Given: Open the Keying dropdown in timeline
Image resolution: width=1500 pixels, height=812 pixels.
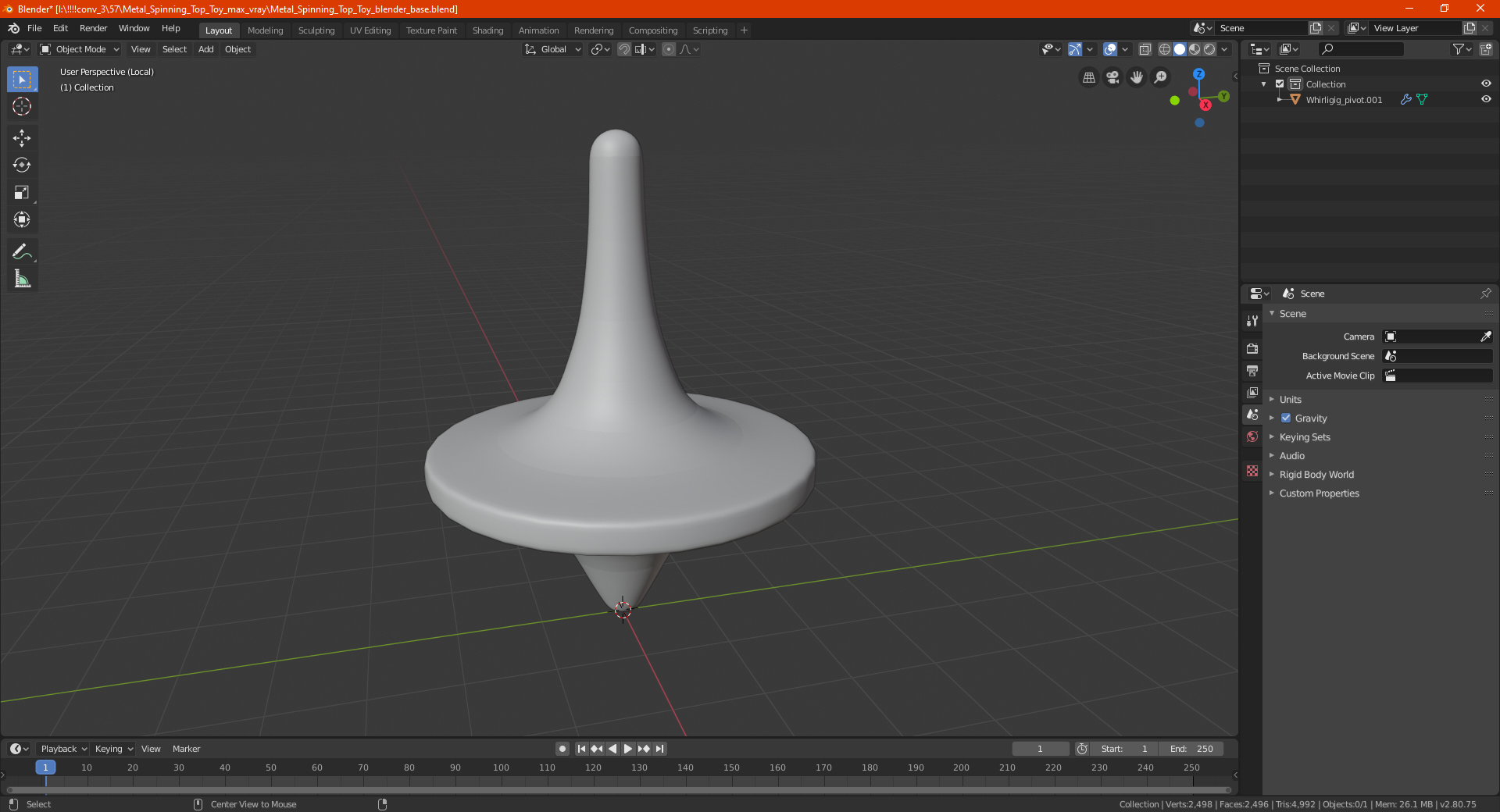Looking at the screenshot, I should pos(113,749).
